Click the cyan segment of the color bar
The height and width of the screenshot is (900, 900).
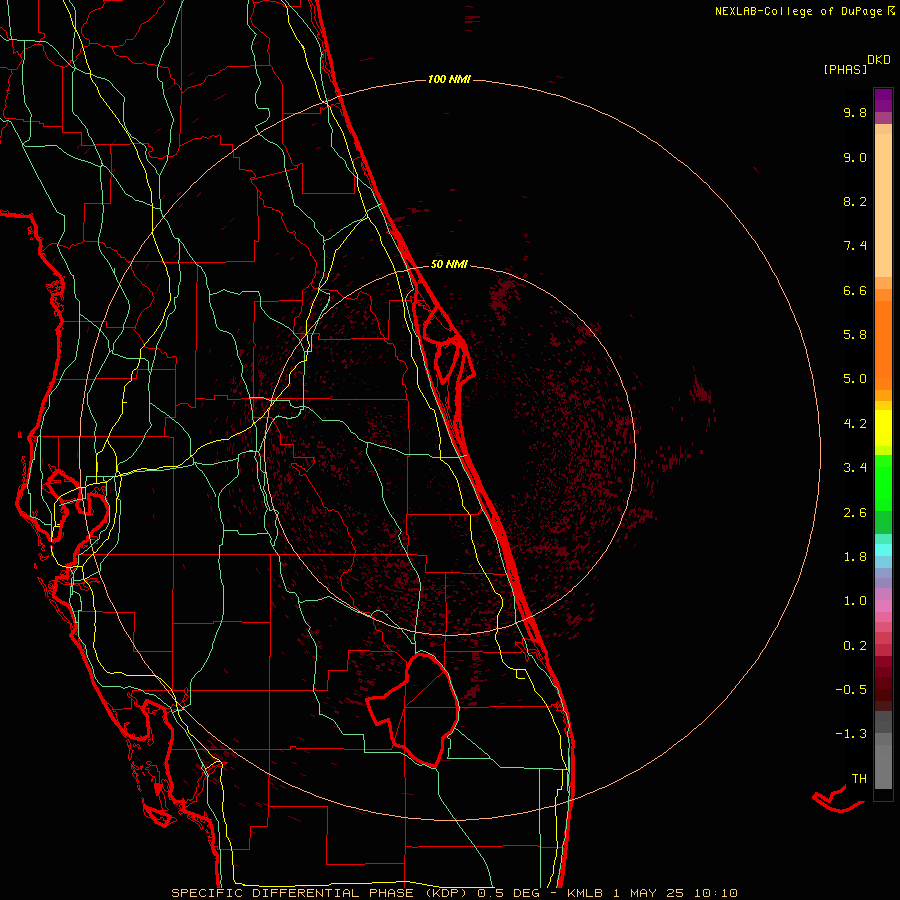coord(883,550)
